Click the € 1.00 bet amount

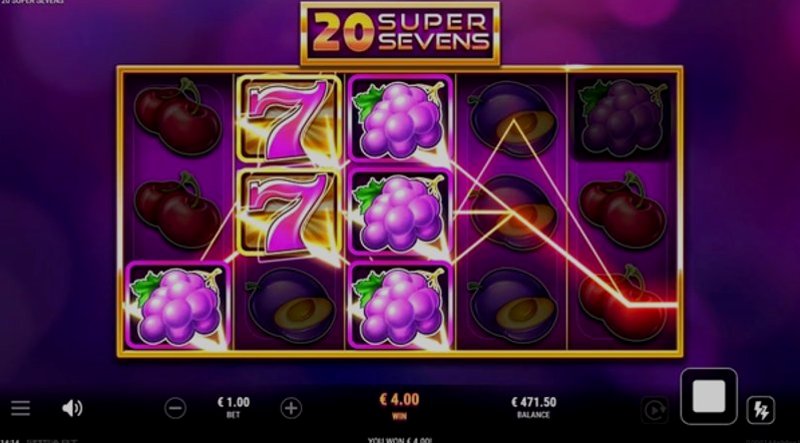pos(233,402)
